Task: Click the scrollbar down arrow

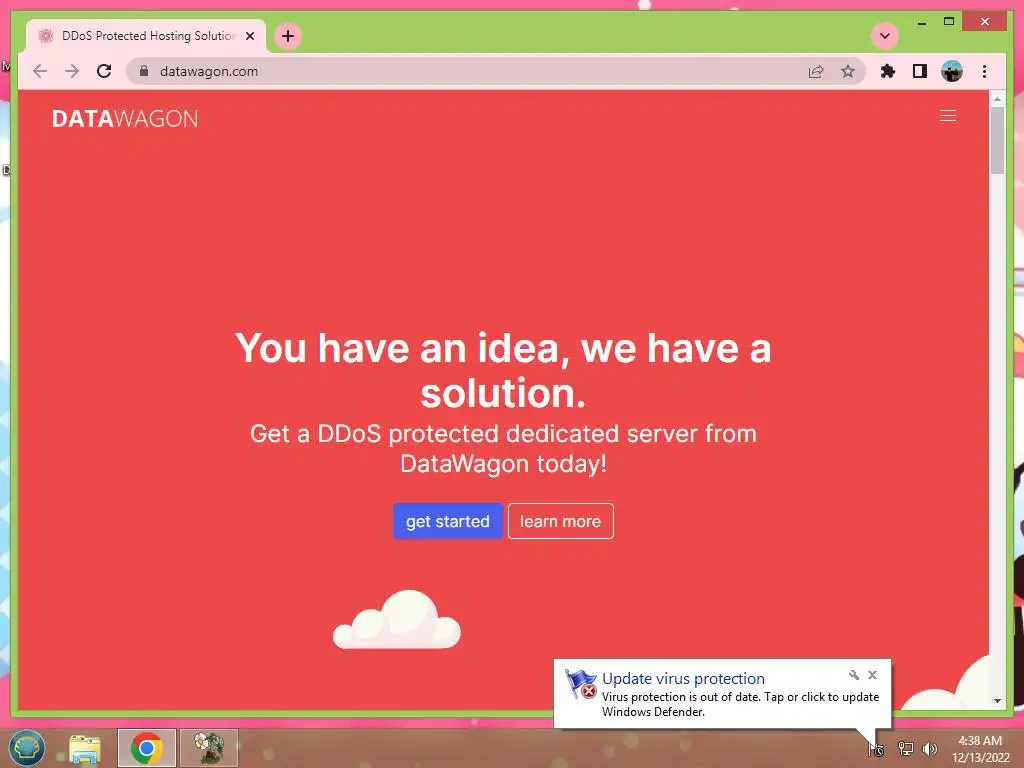Action: 997,701
